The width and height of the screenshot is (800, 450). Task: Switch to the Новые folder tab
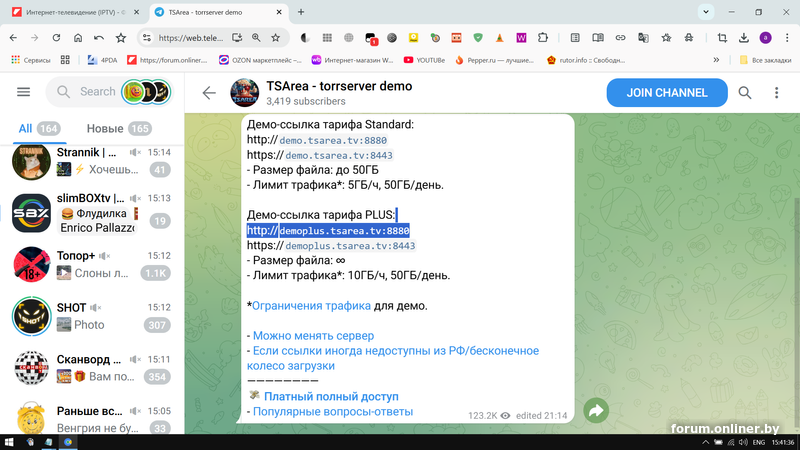119,129
